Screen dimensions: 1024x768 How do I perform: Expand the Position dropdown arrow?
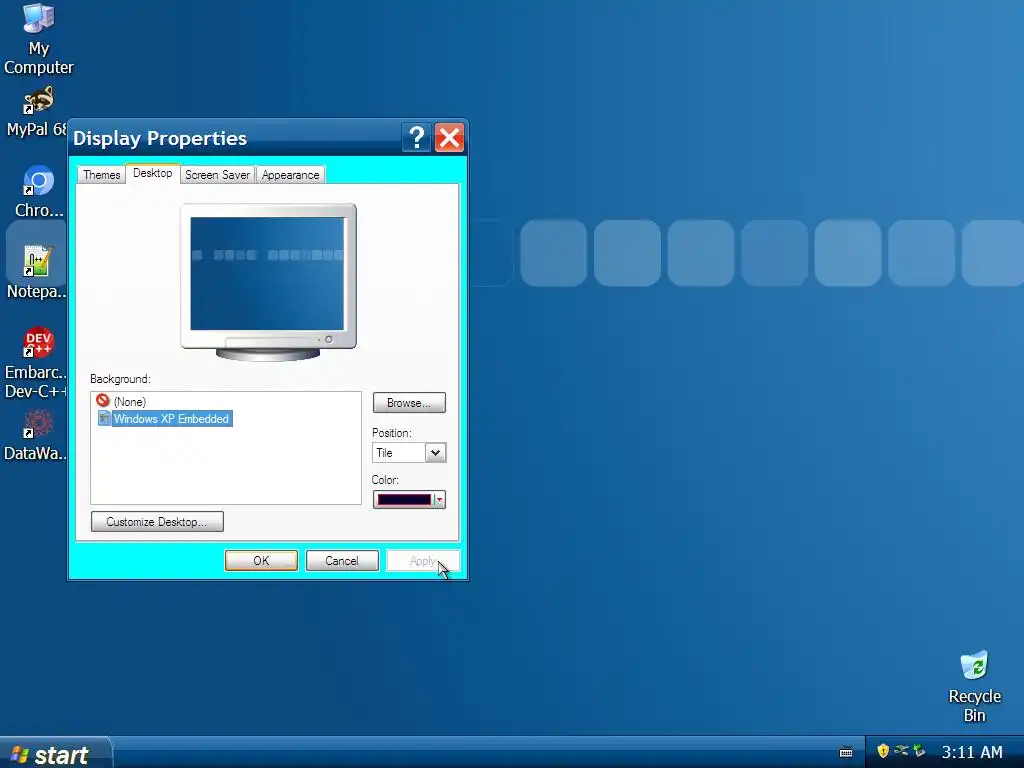(436, 453)
